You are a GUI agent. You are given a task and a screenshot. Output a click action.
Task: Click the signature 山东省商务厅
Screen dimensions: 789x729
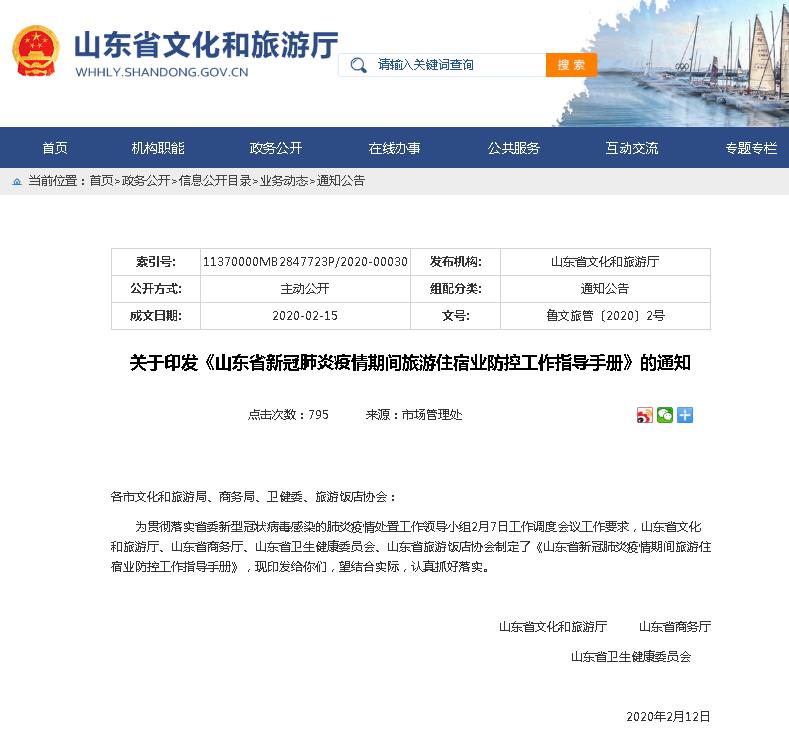[x=675, y=627]
